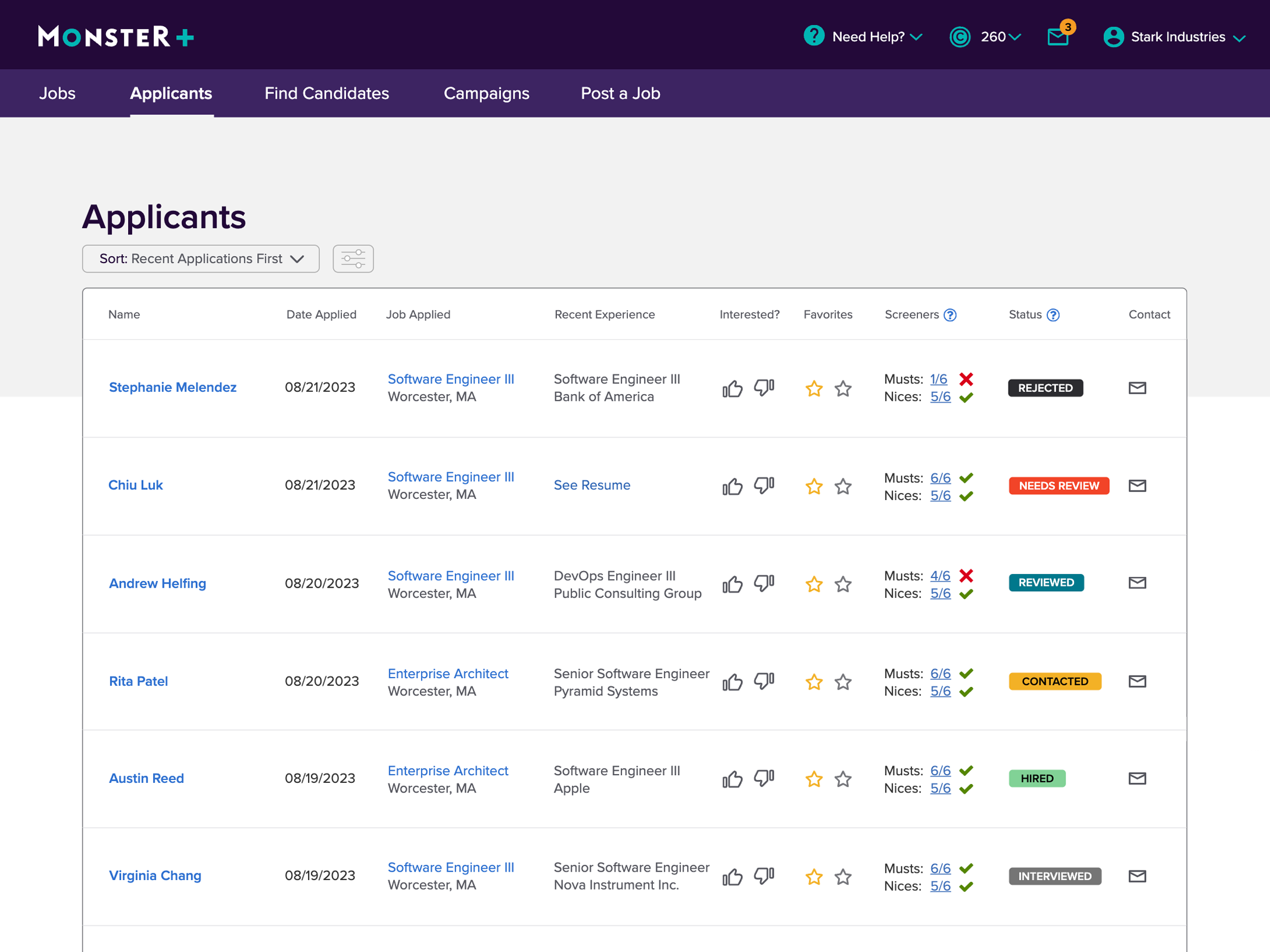Open the Sort: Recent Applications First dropdown
This screenshot has height=952, width=1270.
pyautogui.click(x=201, y=258)
